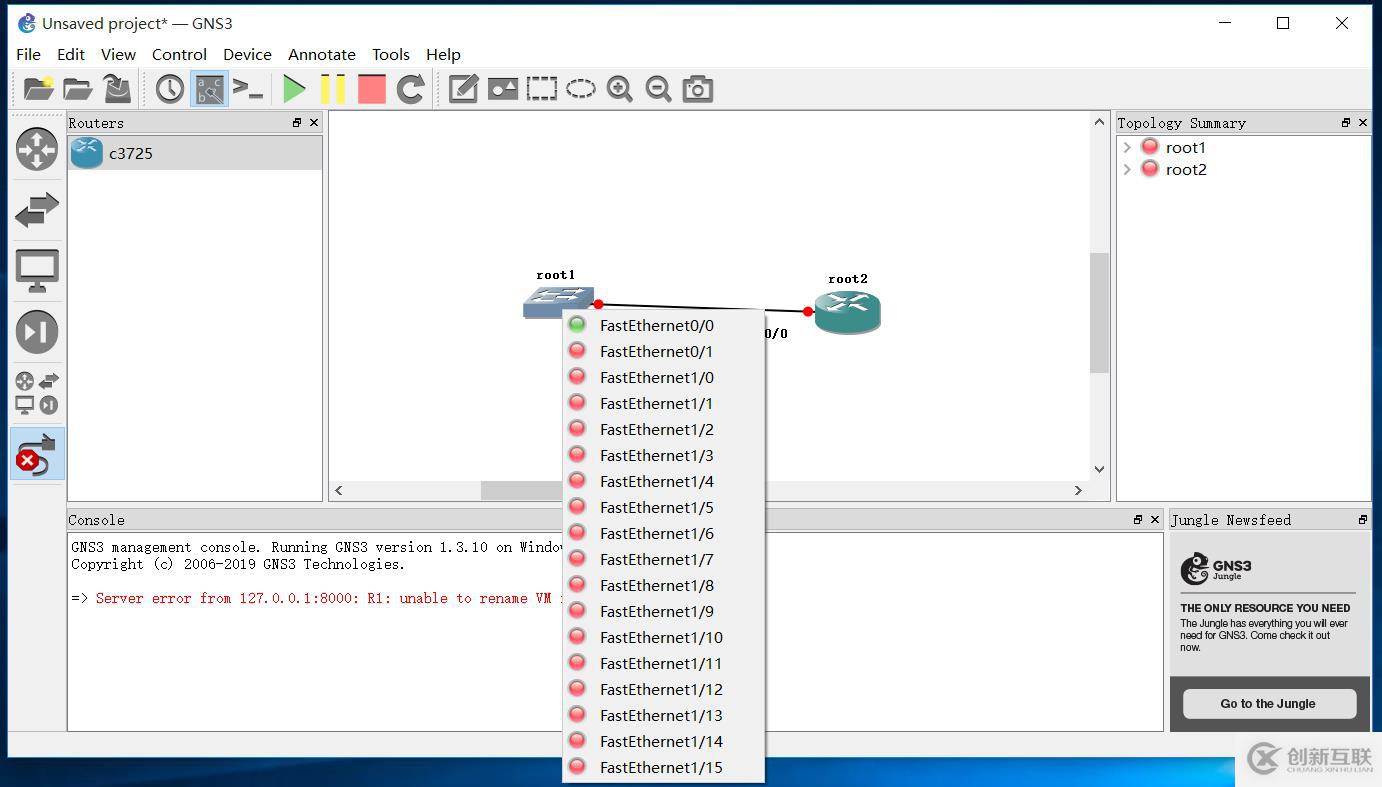Click Go to the Jungle button
This screenshot has height=787, width=1382.
pyautogui.click(x=1268, y=703)
